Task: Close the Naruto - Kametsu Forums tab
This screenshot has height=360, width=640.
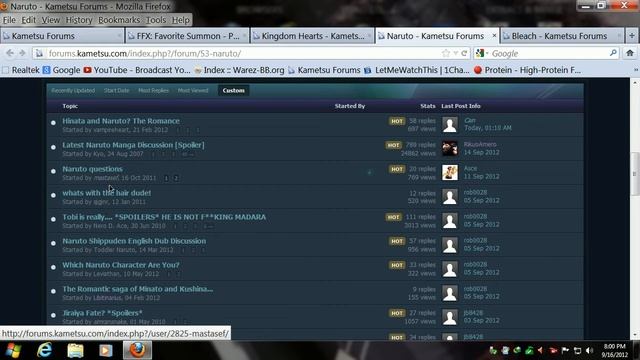Action: [494, 36]
